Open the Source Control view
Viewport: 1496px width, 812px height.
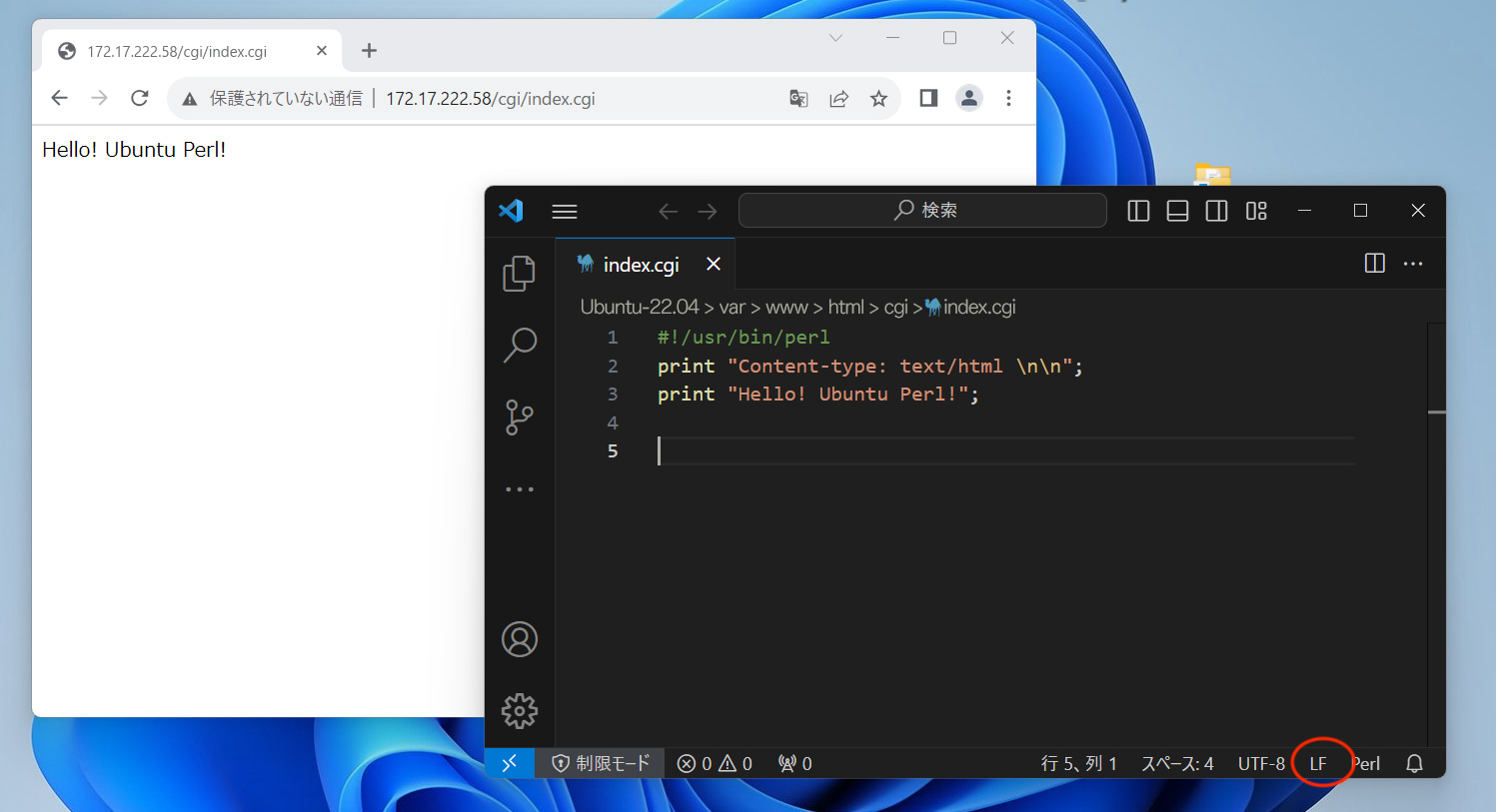pyautogui.click(x=519, y=417)
